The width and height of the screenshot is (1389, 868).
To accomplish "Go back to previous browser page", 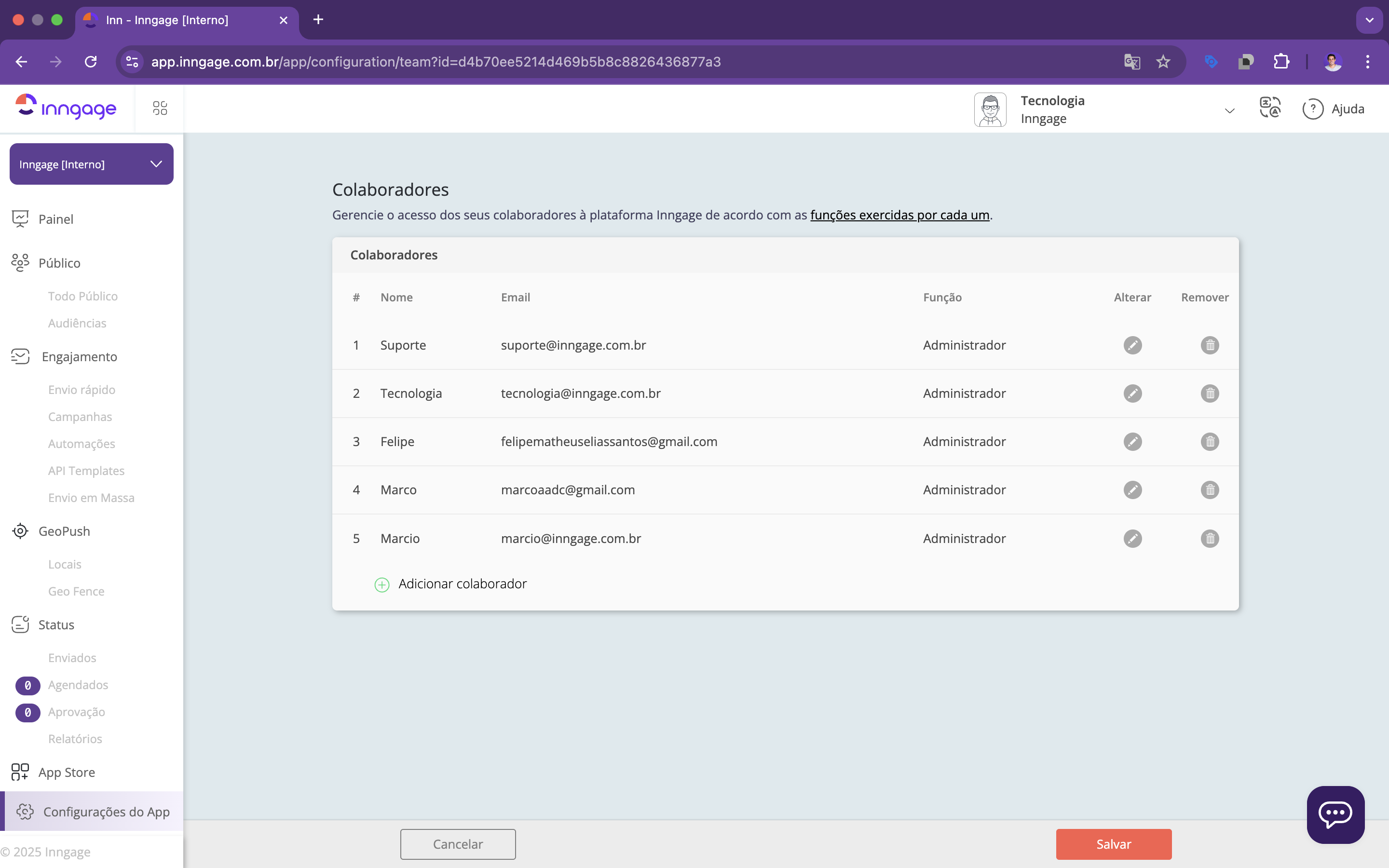I will [x=21, y=61].
